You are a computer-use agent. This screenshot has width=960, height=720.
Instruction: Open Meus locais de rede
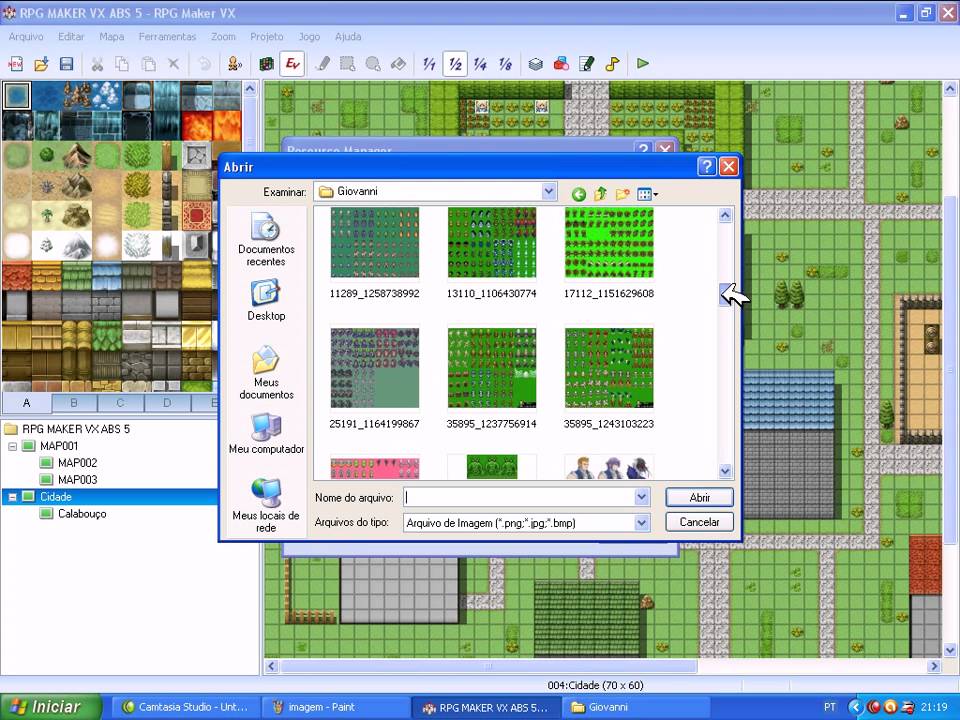pos(266,506)
